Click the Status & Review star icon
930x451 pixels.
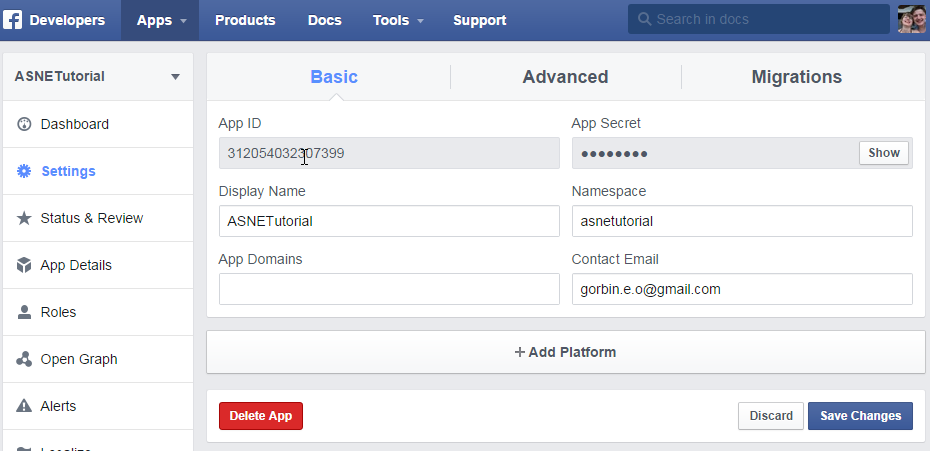(25, 218)
